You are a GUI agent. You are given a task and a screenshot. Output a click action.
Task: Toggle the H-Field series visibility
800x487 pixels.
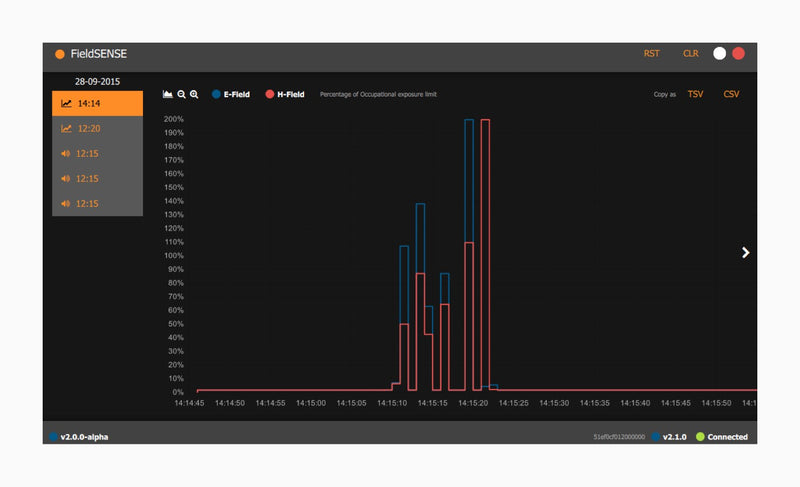coord(284,94)
